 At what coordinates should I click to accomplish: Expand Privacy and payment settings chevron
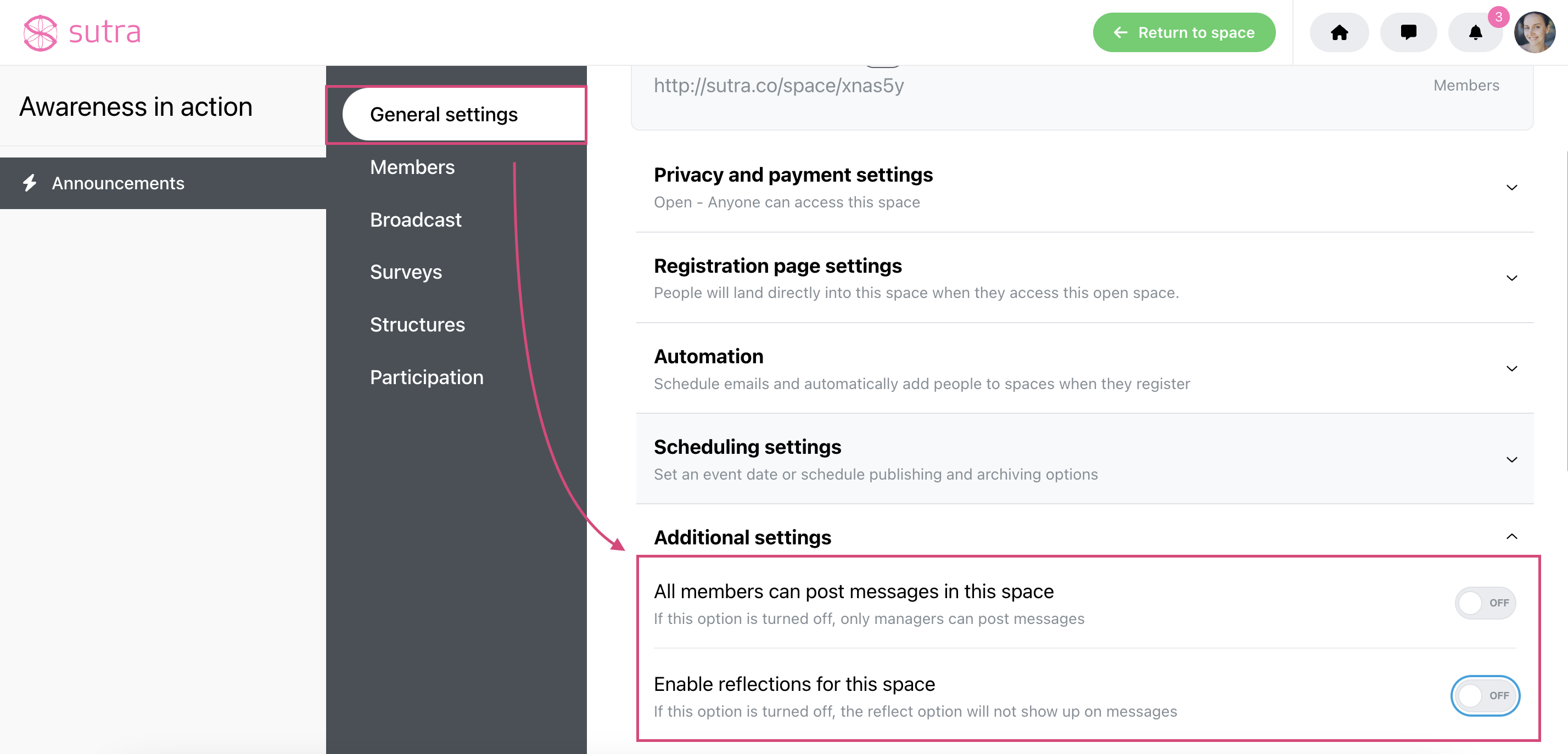coord(1511,188)
